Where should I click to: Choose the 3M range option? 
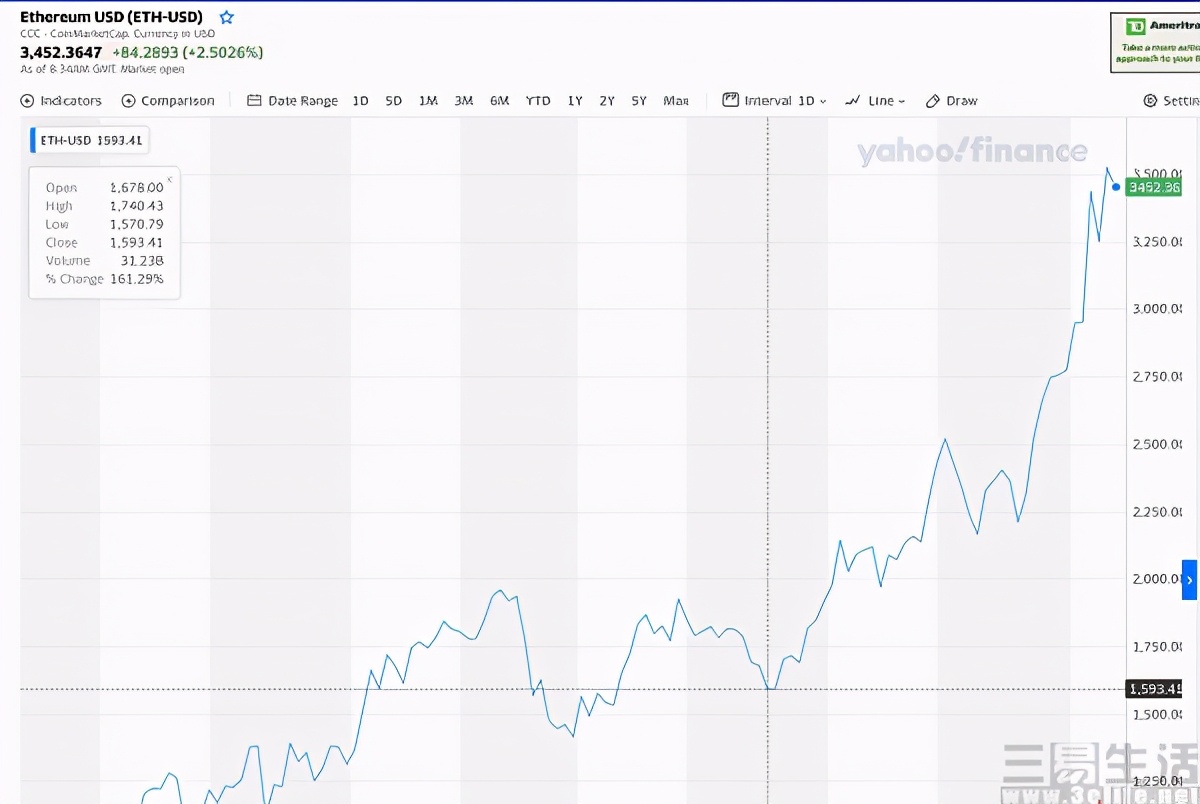point(463,101)
